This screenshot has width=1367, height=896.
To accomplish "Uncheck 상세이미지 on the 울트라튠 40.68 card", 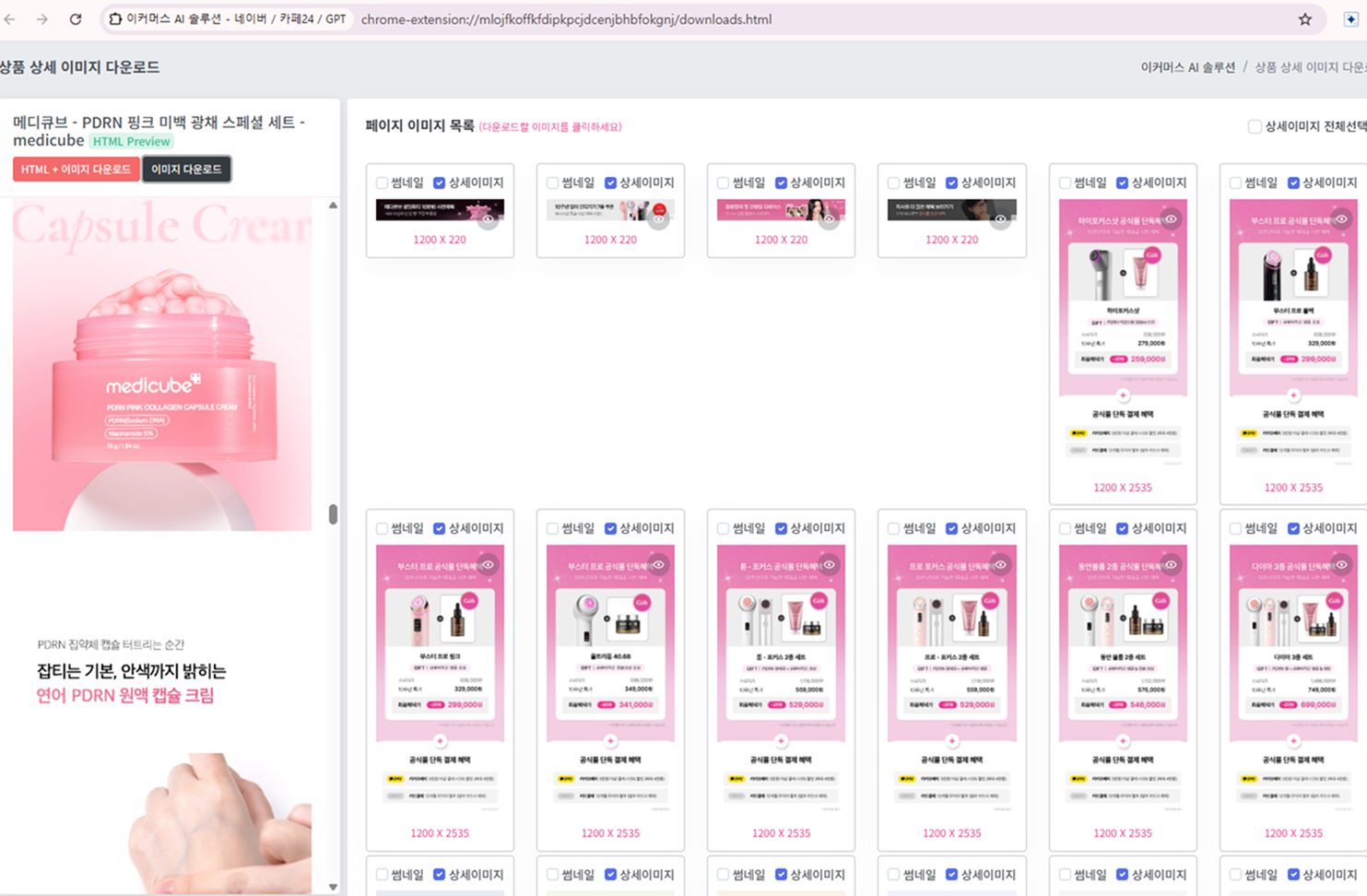I will tap(610, 528).
